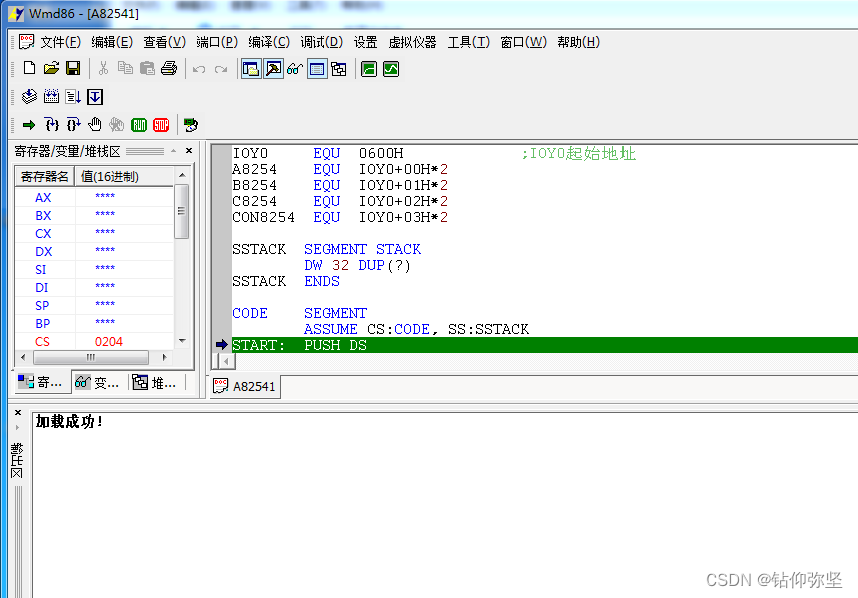Click the Redo arrow icon

(x=221, y=69)
